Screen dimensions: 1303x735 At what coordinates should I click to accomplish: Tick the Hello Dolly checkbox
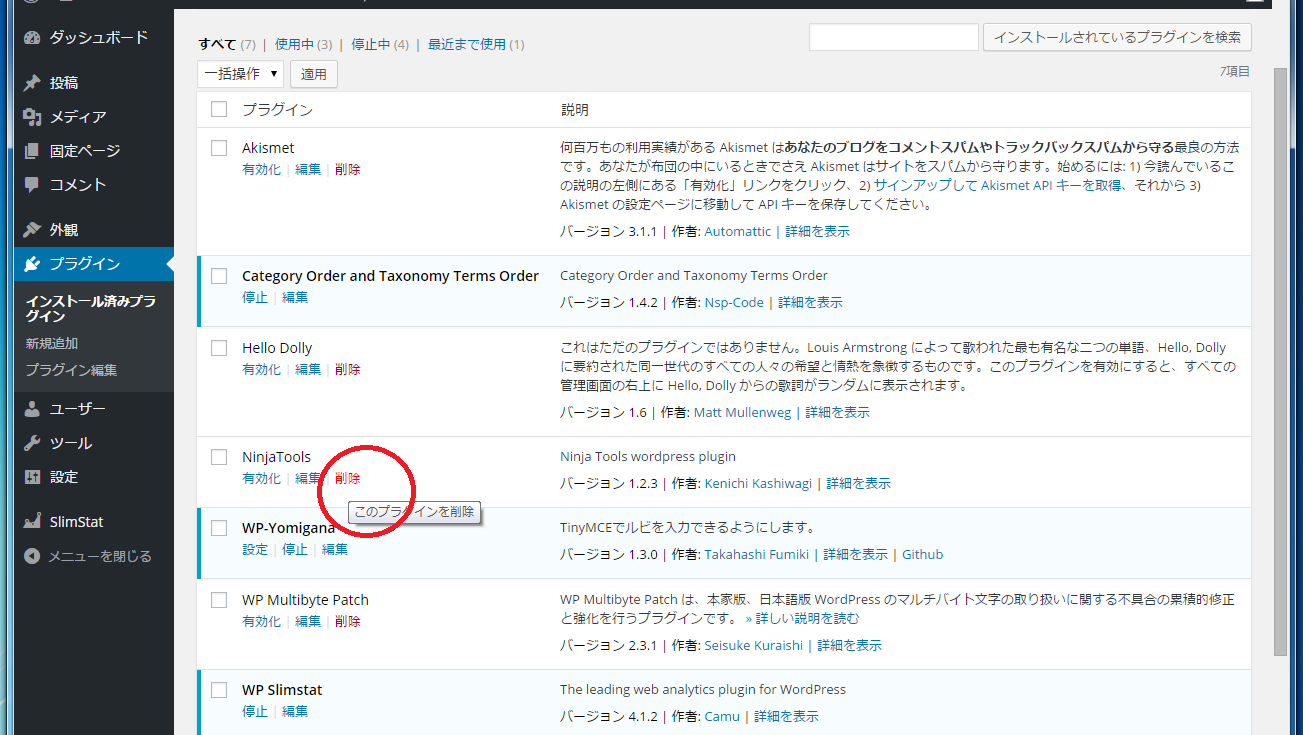[x=219, y=348]
